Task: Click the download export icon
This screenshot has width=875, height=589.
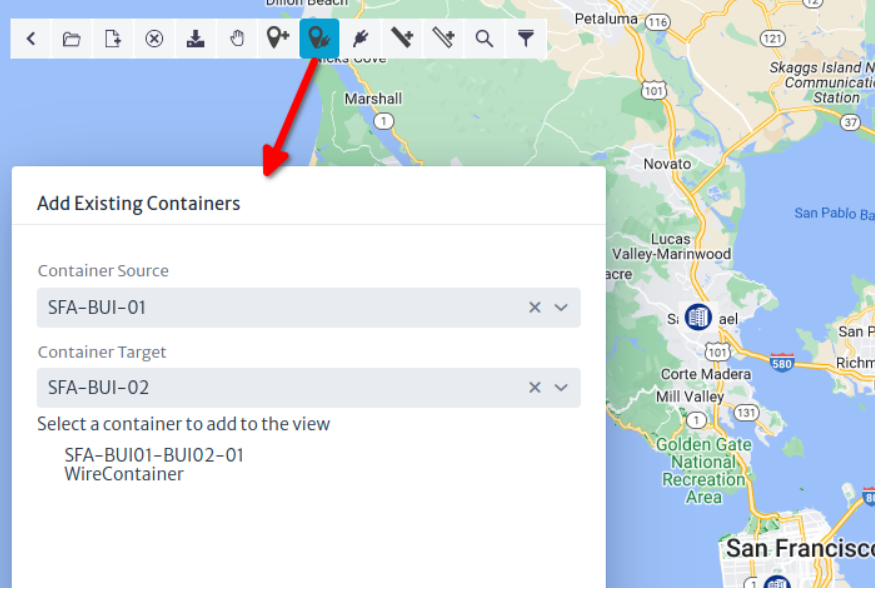Action: 195,38
